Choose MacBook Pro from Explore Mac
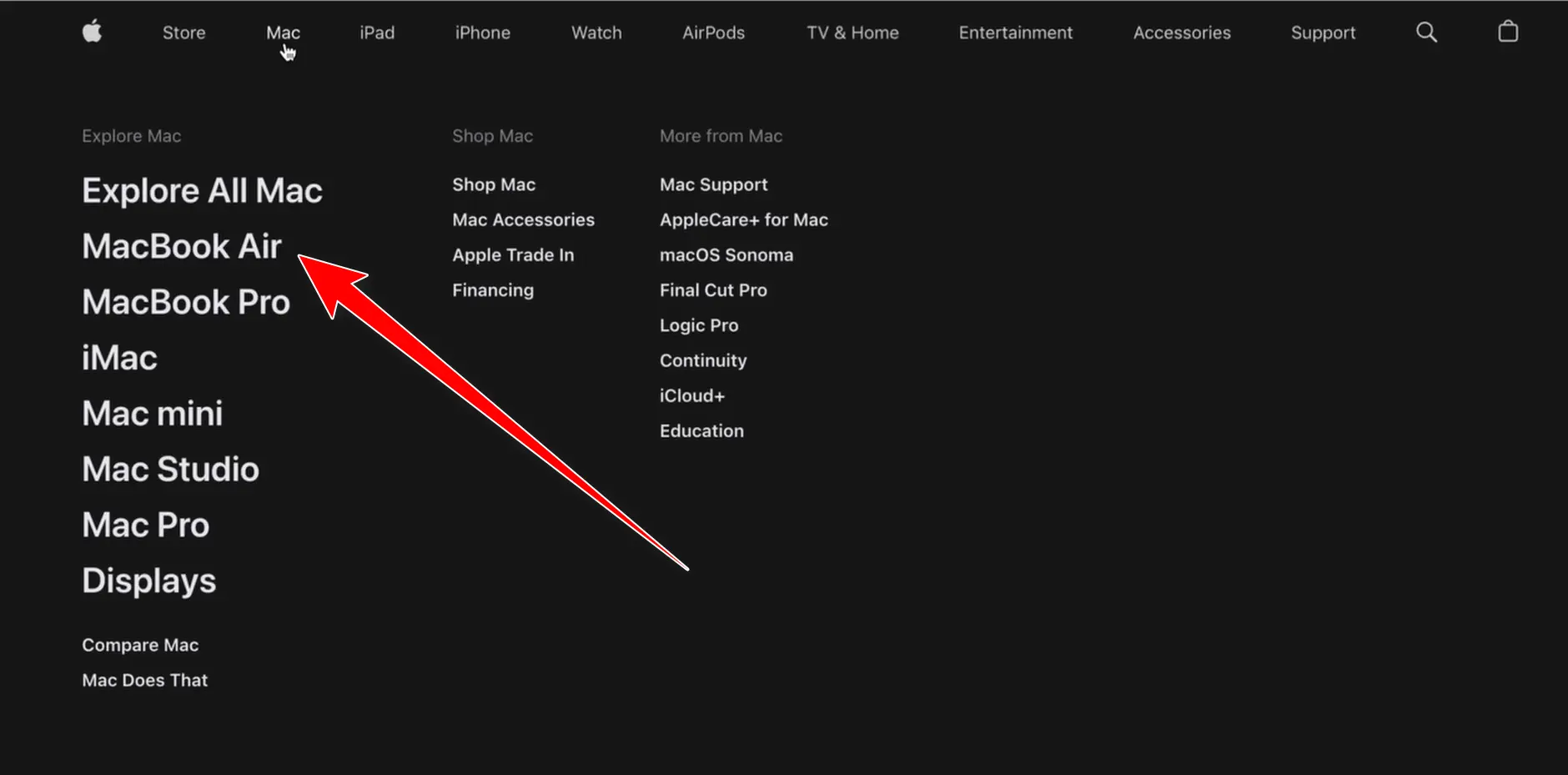 [186, 302]
